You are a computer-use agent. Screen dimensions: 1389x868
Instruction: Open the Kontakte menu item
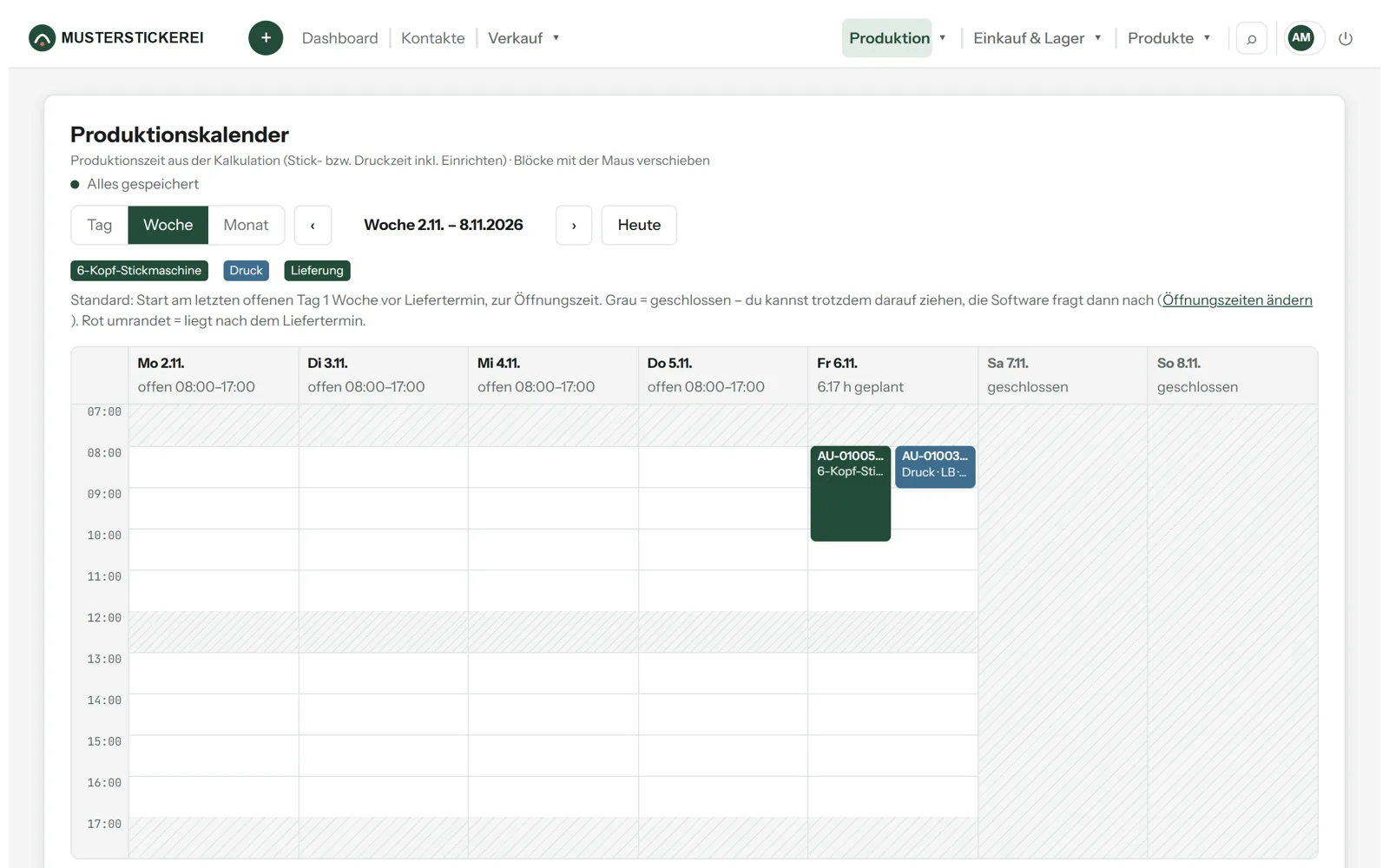pyautogui.click(x=432, y=38)
